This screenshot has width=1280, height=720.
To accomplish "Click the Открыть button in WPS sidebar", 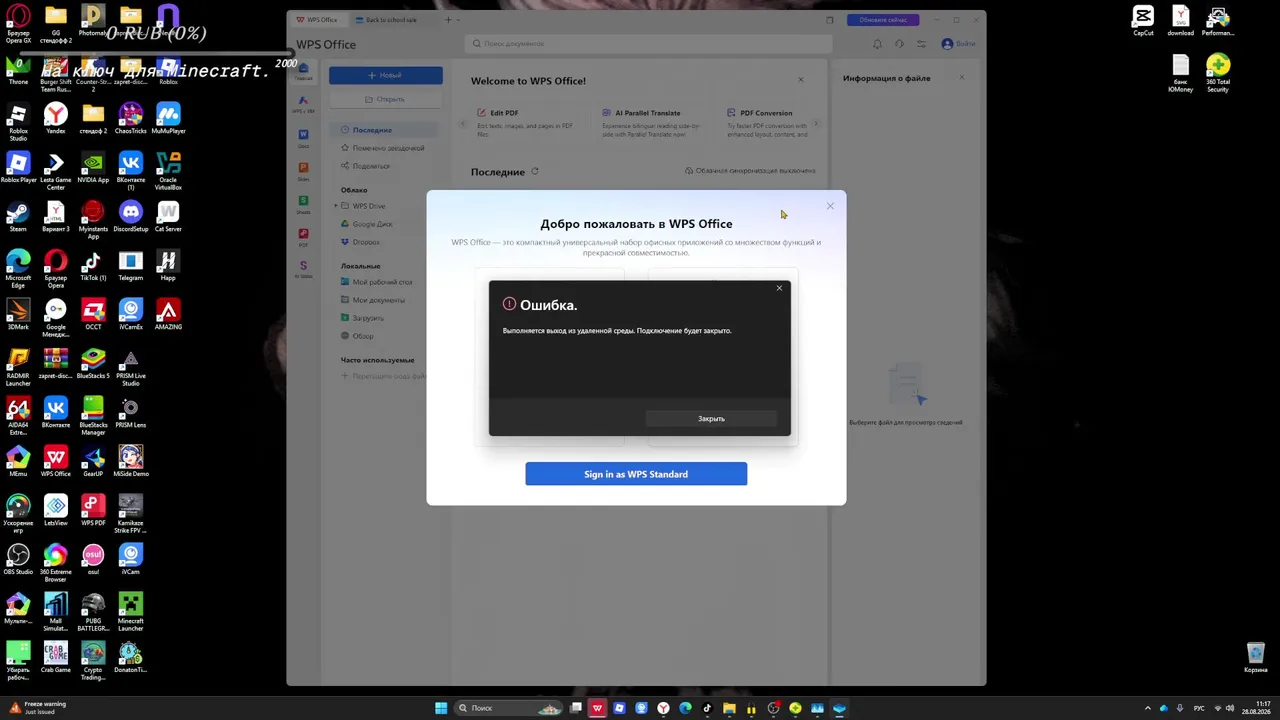I will tap(386, 99).
